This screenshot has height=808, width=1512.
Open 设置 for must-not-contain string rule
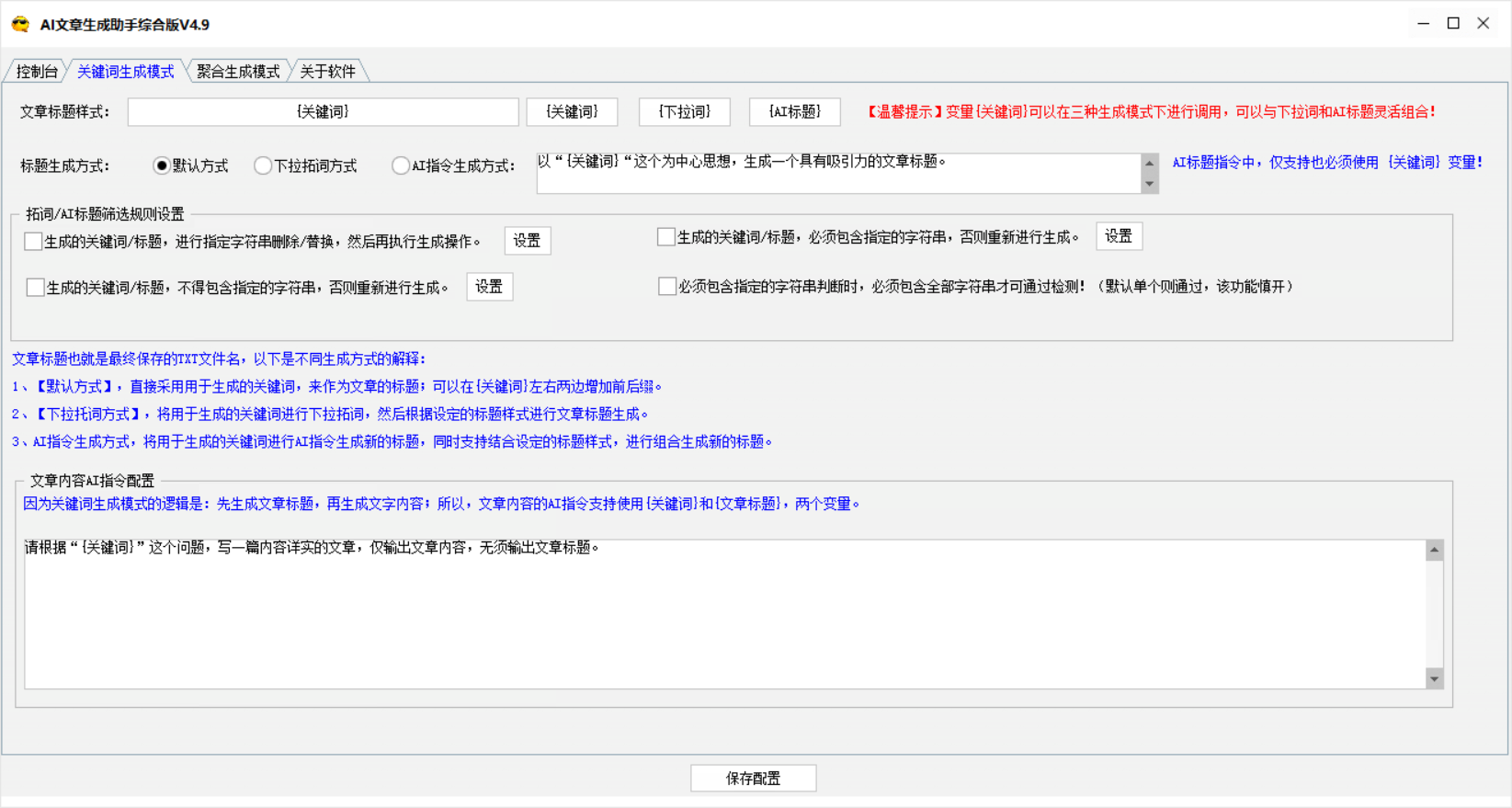click(489, 287)
